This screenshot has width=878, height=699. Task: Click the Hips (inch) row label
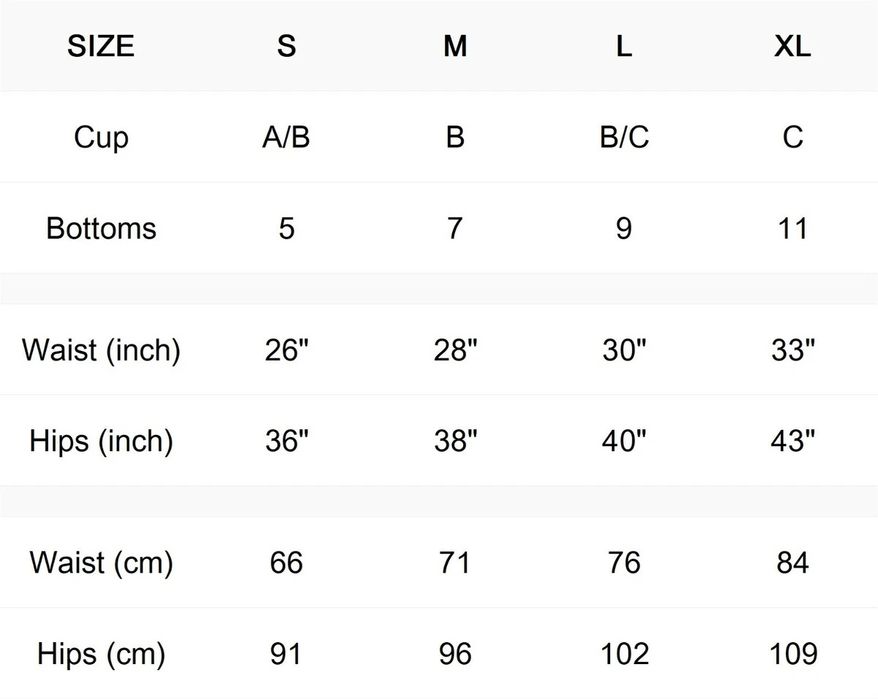click(101, 440)
